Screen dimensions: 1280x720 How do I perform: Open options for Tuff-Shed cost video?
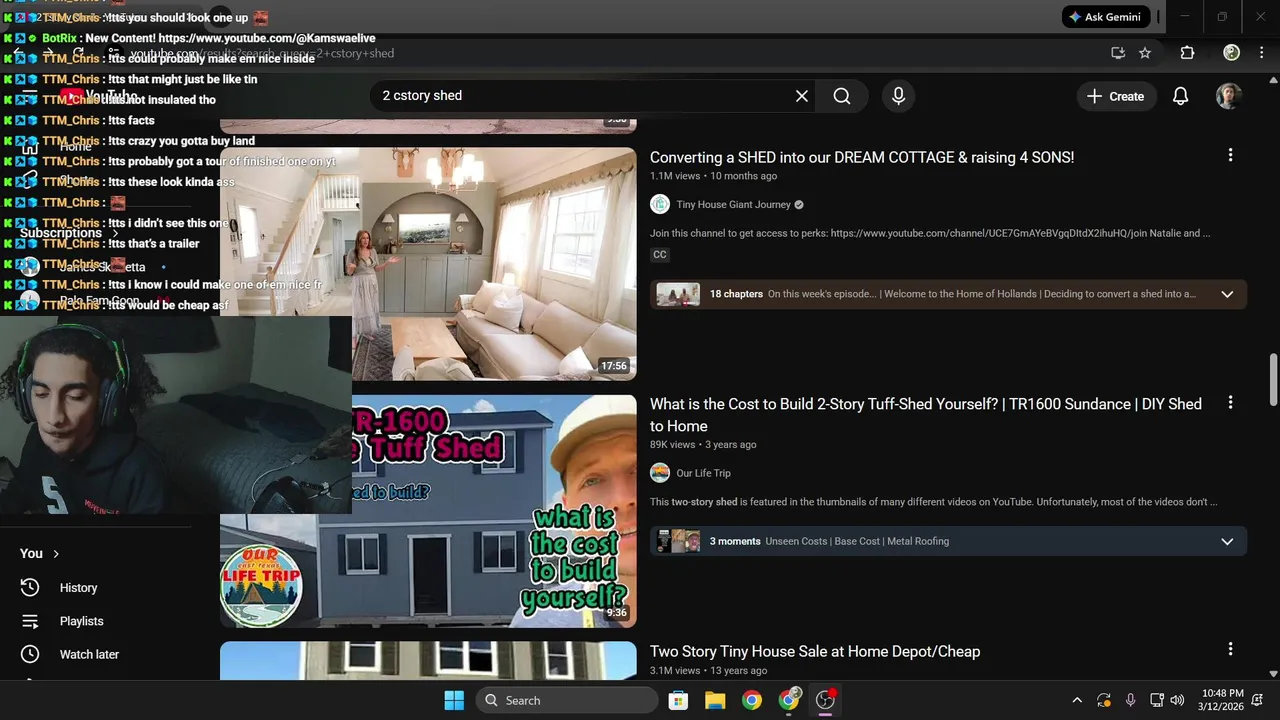pyautogui.click(x=1230, y=402)
